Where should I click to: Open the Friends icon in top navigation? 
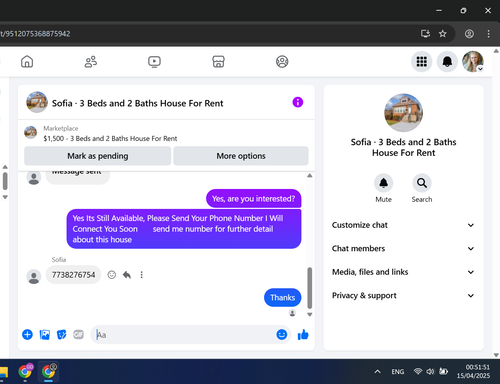point(91,62)
